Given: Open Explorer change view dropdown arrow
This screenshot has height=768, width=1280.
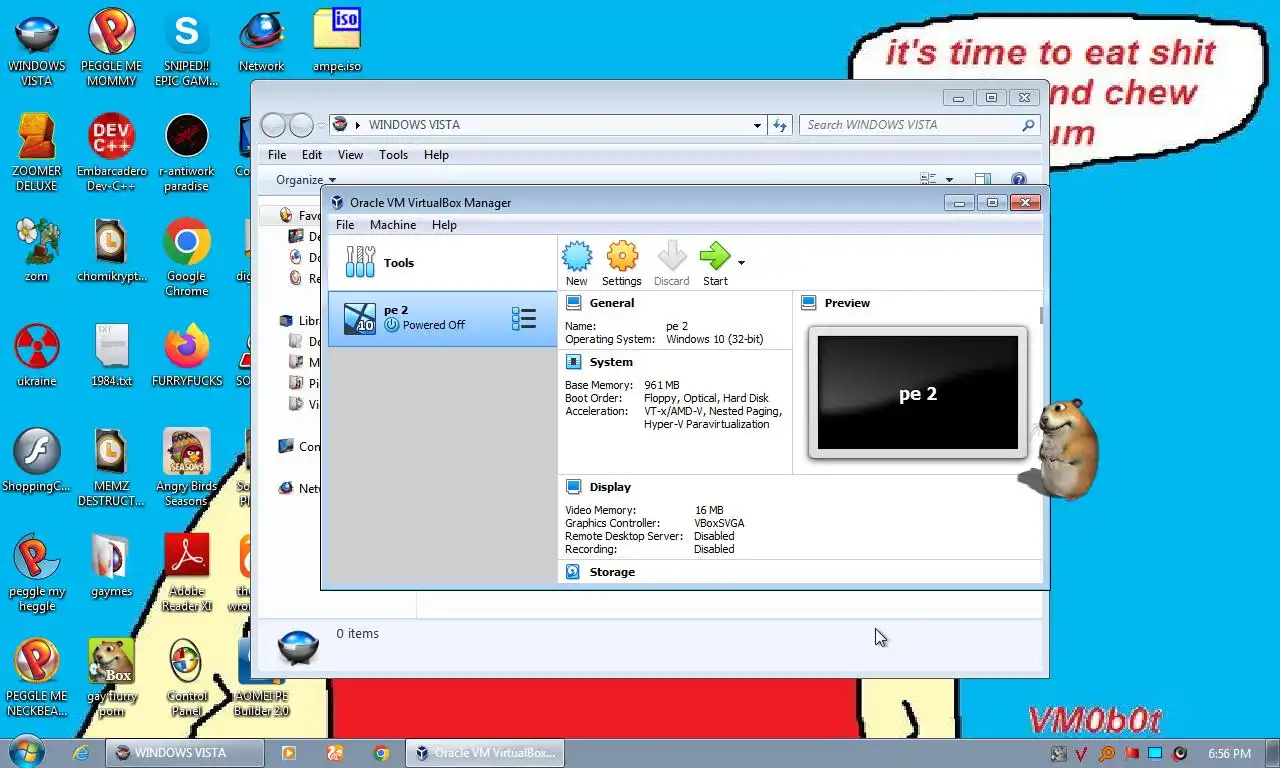Looking at the screenshot, I should click(x=949, y=180).
